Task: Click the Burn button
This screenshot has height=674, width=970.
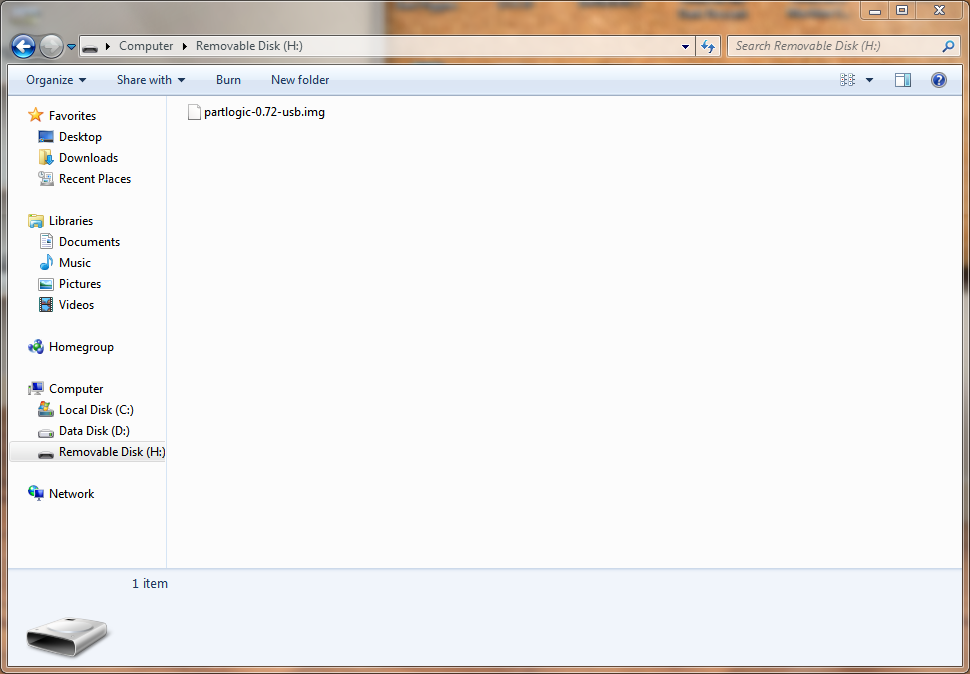Action: click(228, 80)
